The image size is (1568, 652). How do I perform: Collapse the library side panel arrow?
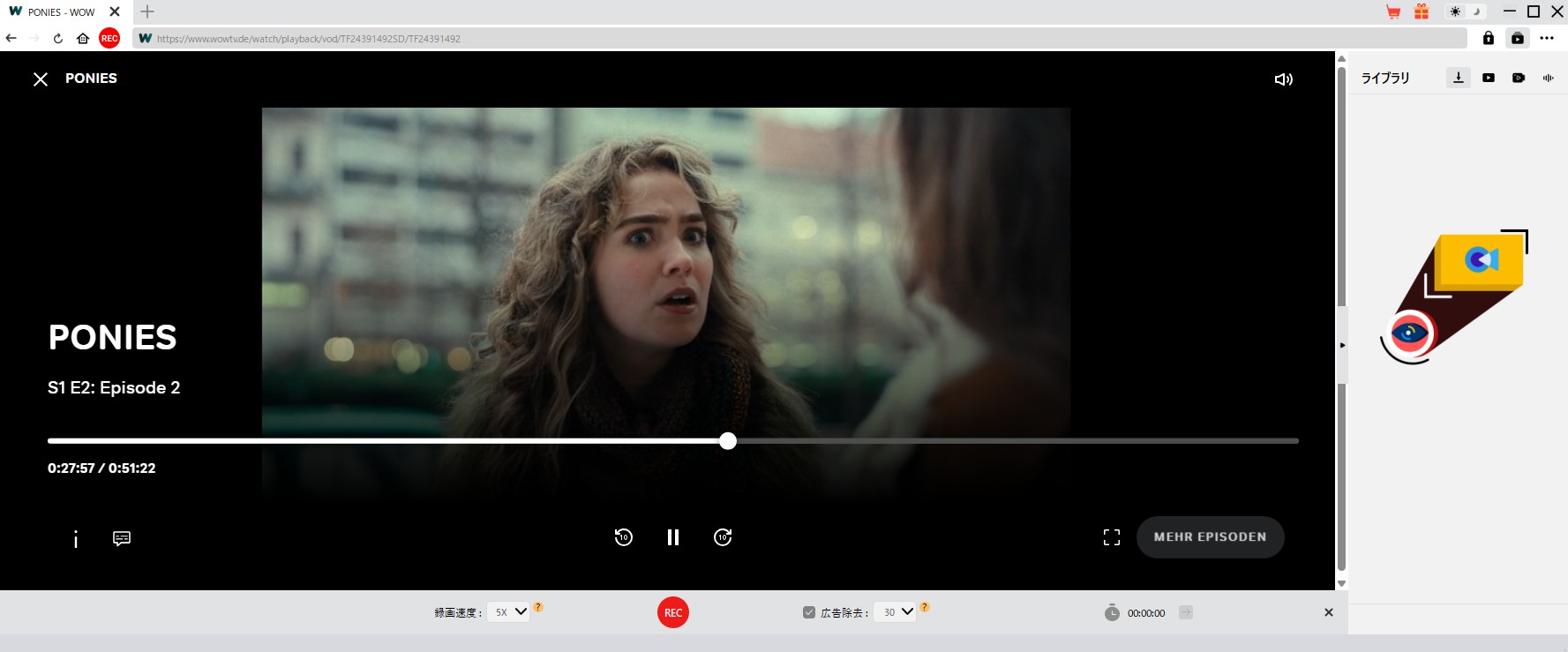[1342, 345]
